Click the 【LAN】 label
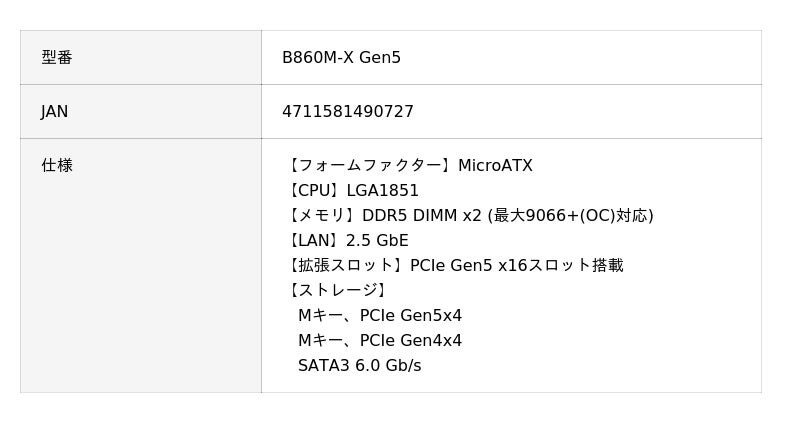Viewport: 800px width, 423px height. tap(314, 241)
